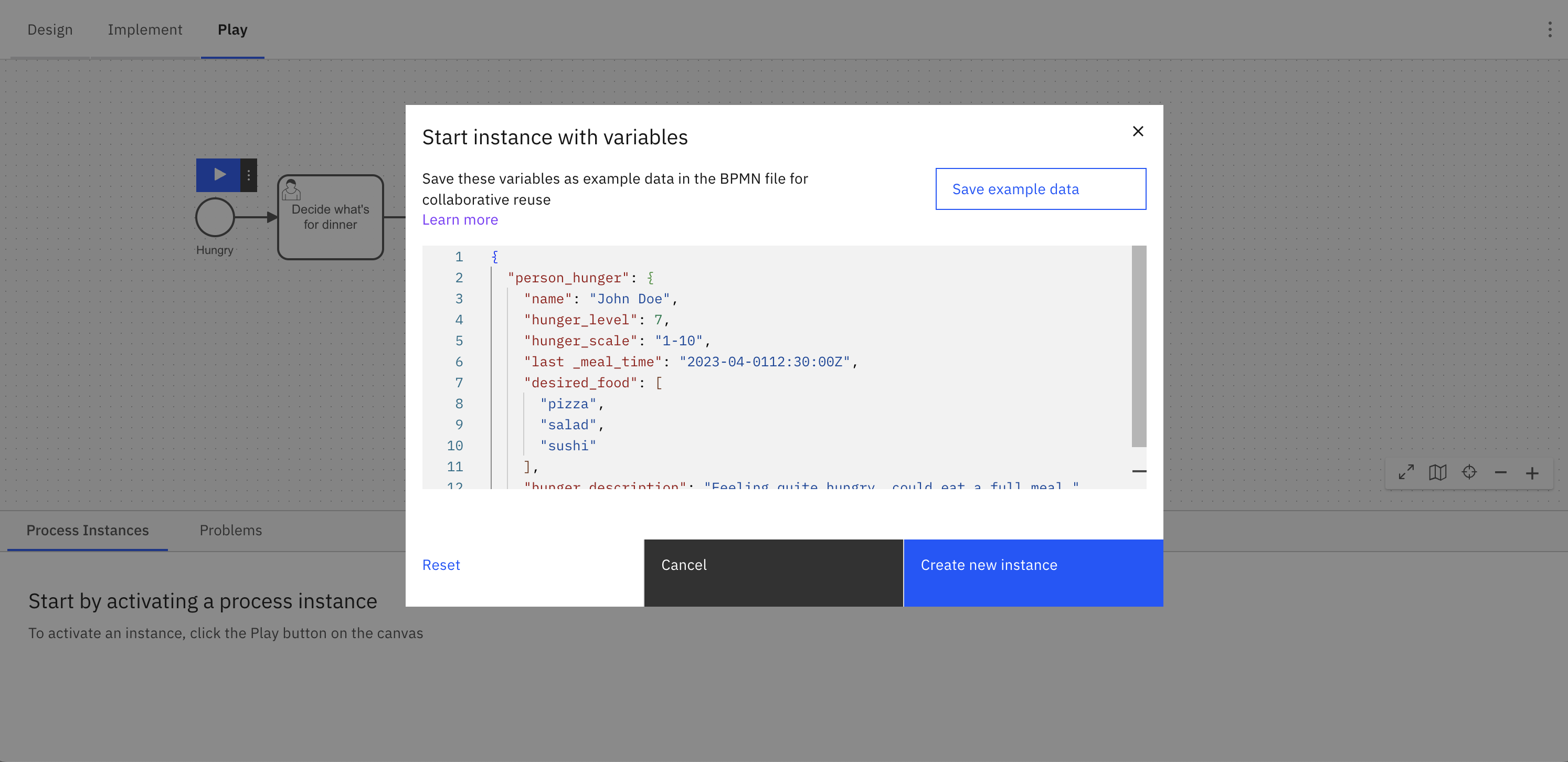Open the Problems tab
This screenshot has height=762, width=1568.
(231, 530)
